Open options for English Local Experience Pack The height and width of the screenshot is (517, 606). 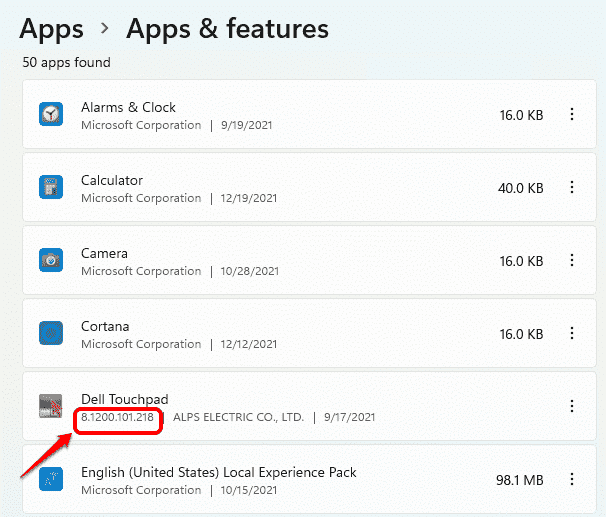pyautogui.click(x=572, y=480)
